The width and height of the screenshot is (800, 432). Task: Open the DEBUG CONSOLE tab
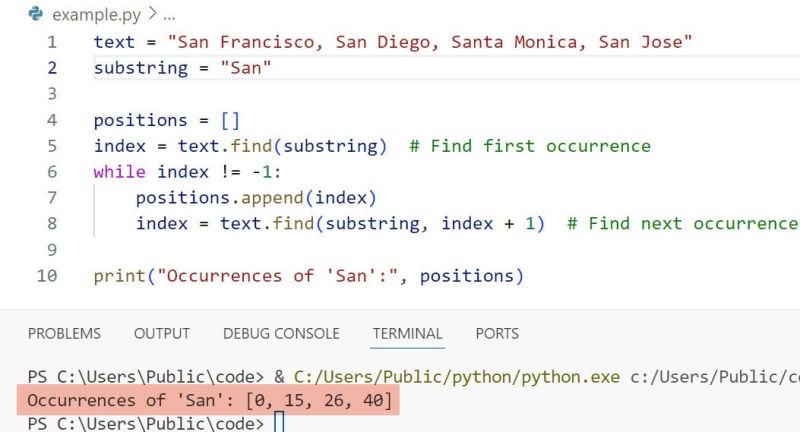click(281, 334)
